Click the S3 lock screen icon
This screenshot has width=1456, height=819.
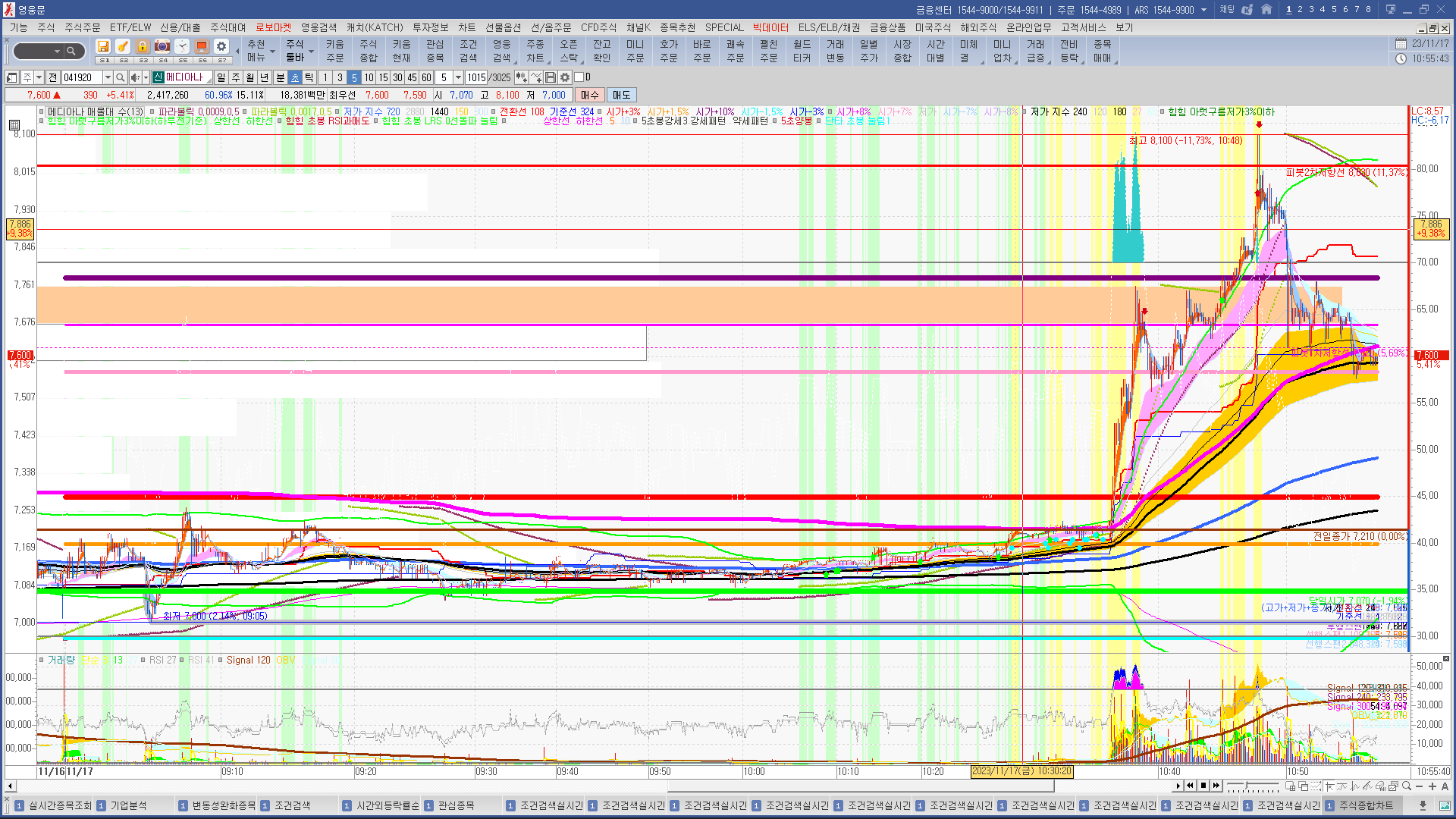pos(143,47)
